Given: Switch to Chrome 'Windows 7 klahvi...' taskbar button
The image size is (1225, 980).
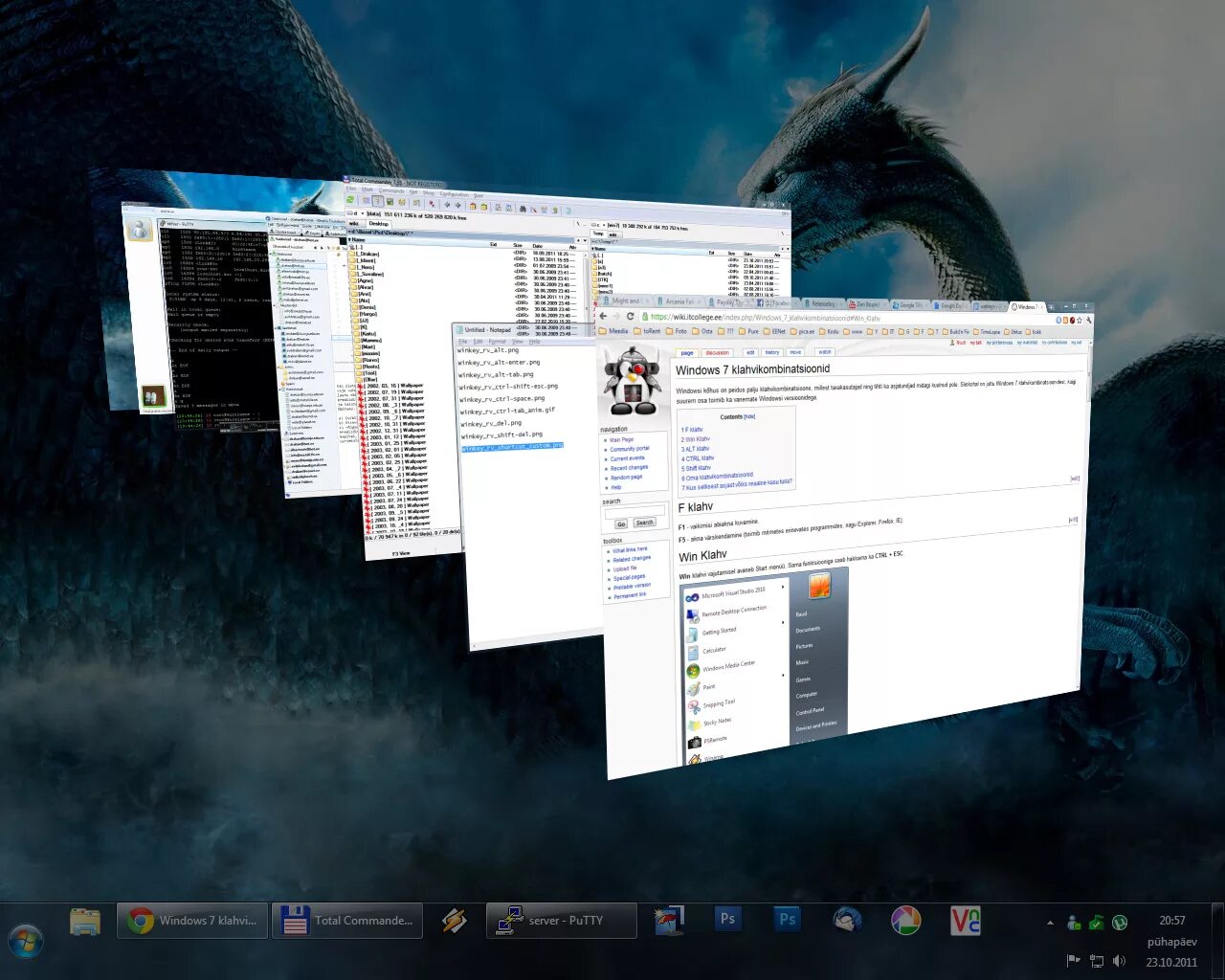Looking at the screenshot, I should tap(191, 921).
